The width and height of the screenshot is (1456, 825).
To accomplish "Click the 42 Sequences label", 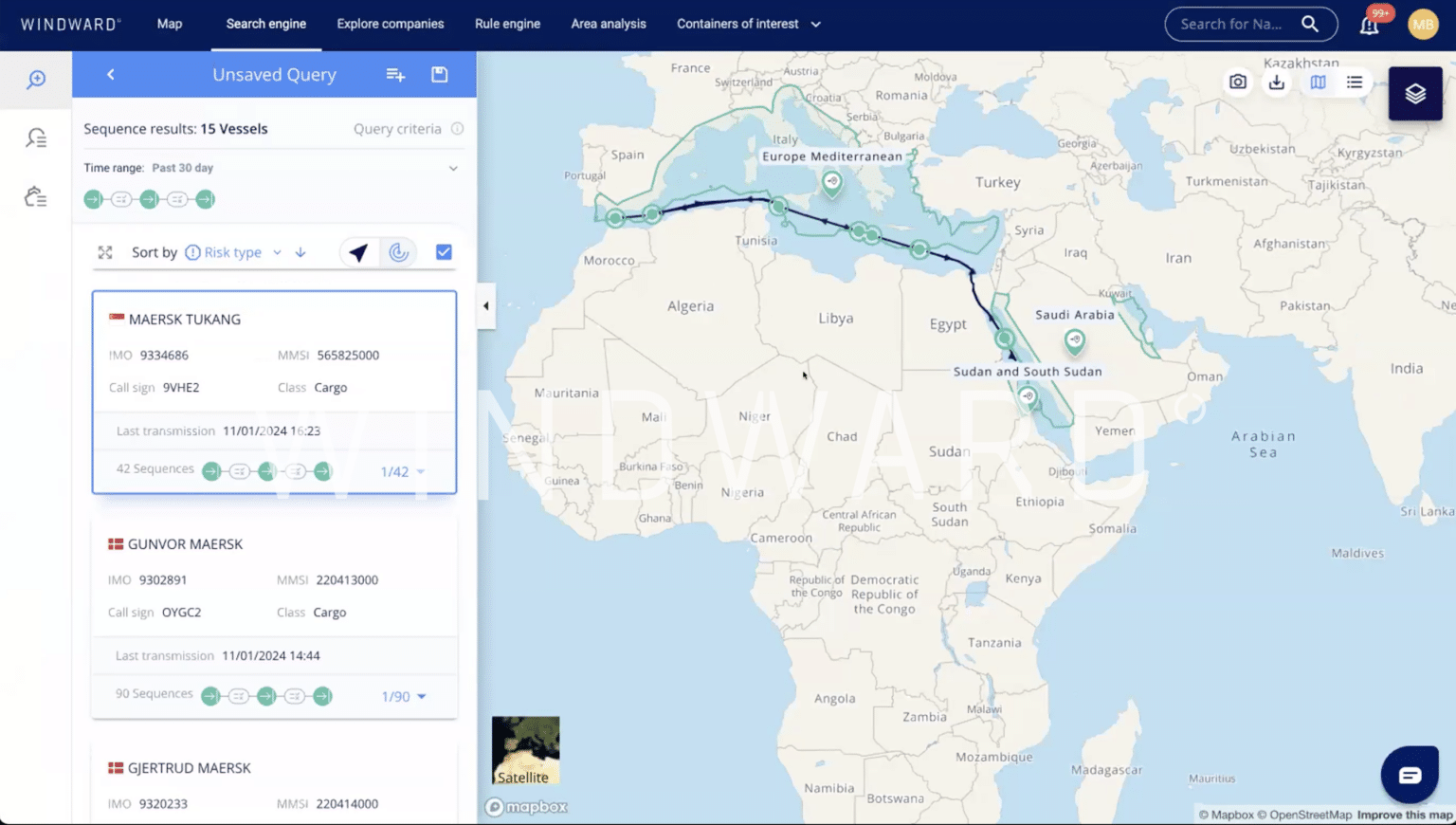I will point(155,468).
